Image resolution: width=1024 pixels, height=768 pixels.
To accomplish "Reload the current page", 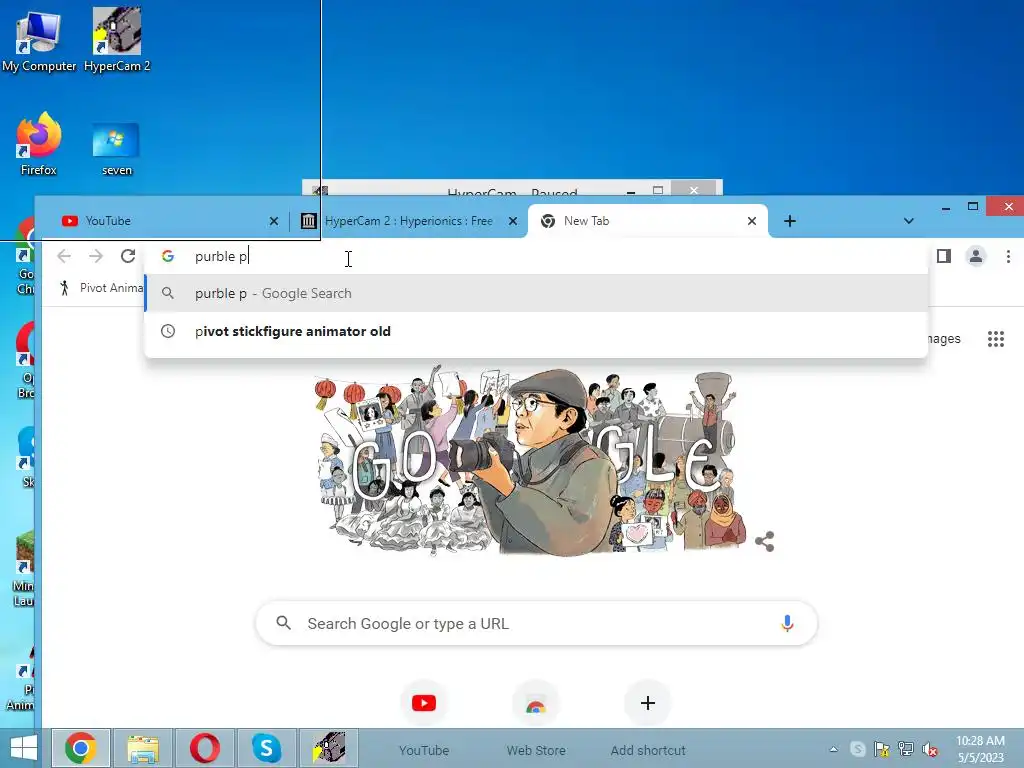I will pos(128,256).
